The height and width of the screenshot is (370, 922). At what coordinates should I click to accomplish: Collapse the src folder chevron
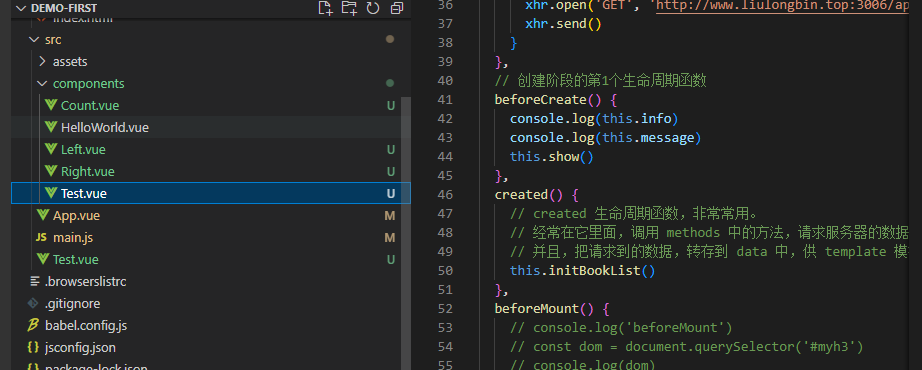pyautogui.click(x=34, y=39)
